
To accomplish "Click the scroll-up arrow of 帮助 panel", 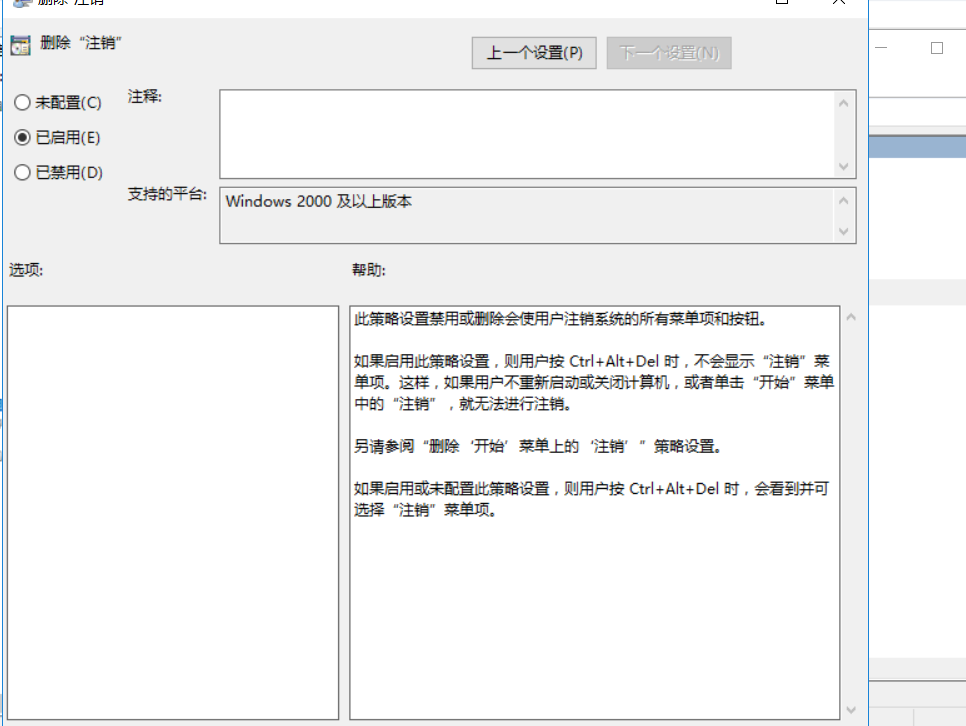I will click(x=852, y=313).
